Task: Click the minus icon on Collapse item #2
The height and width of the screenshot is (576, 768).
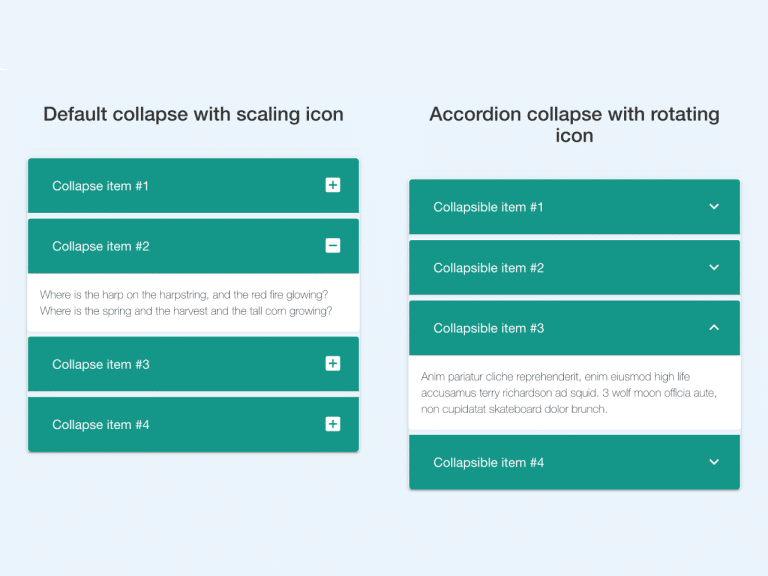Action: tap(333, 246)
